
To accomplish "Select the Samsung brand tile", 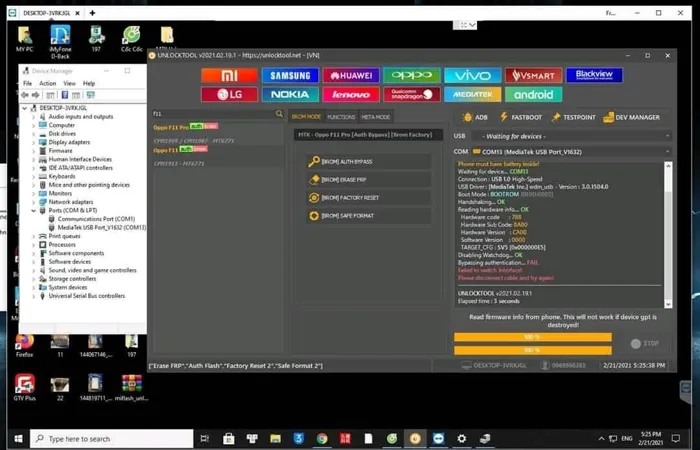I will click(x=290, y=75).
